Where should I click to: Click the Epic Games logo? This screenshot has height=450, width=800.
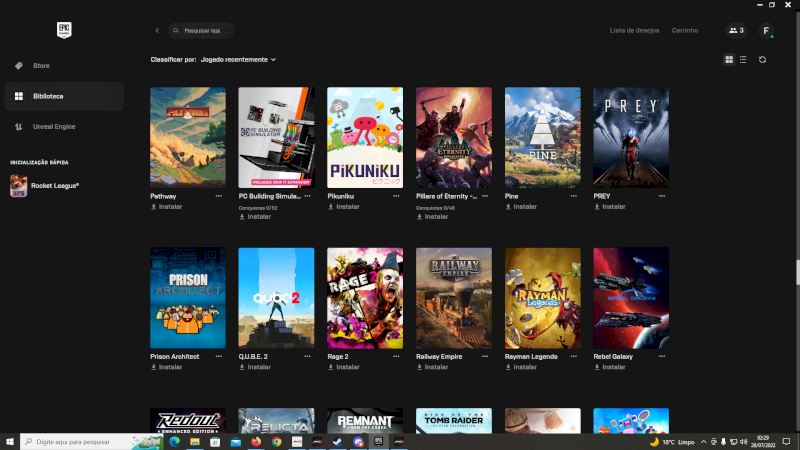point(64,30)
